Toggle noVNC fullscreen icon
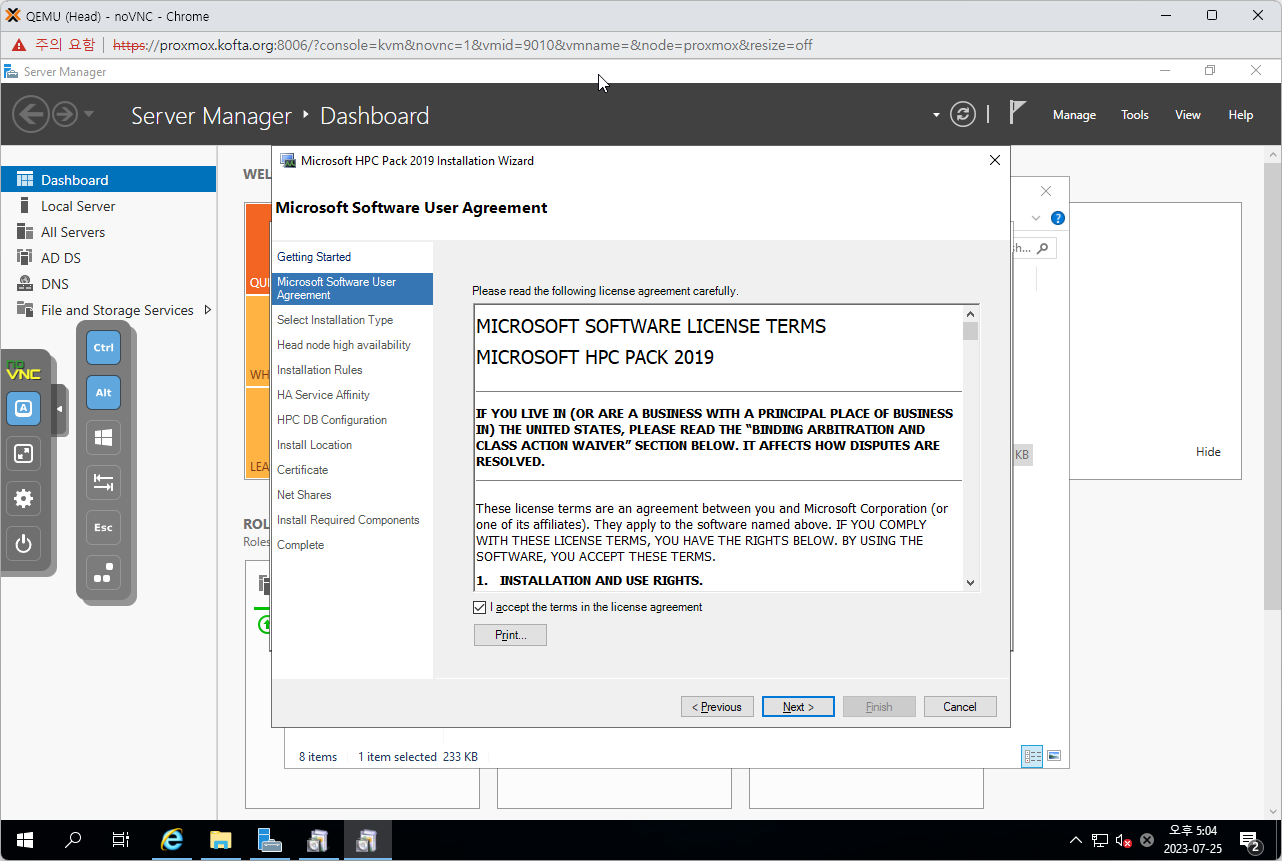 pos(24,454)
